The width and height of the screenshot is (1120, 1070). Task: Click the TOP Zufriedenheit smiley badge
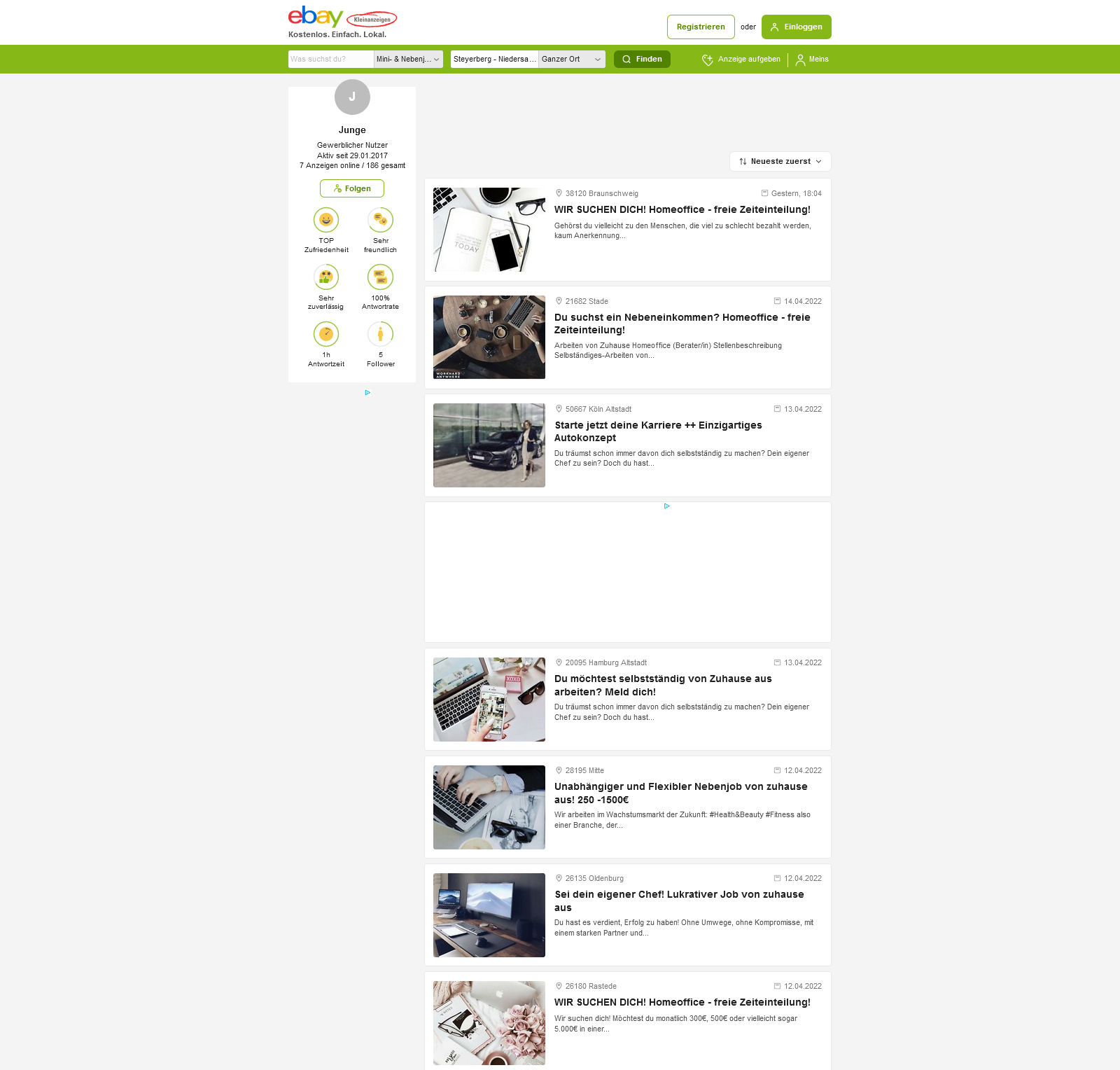pos(326,220)
